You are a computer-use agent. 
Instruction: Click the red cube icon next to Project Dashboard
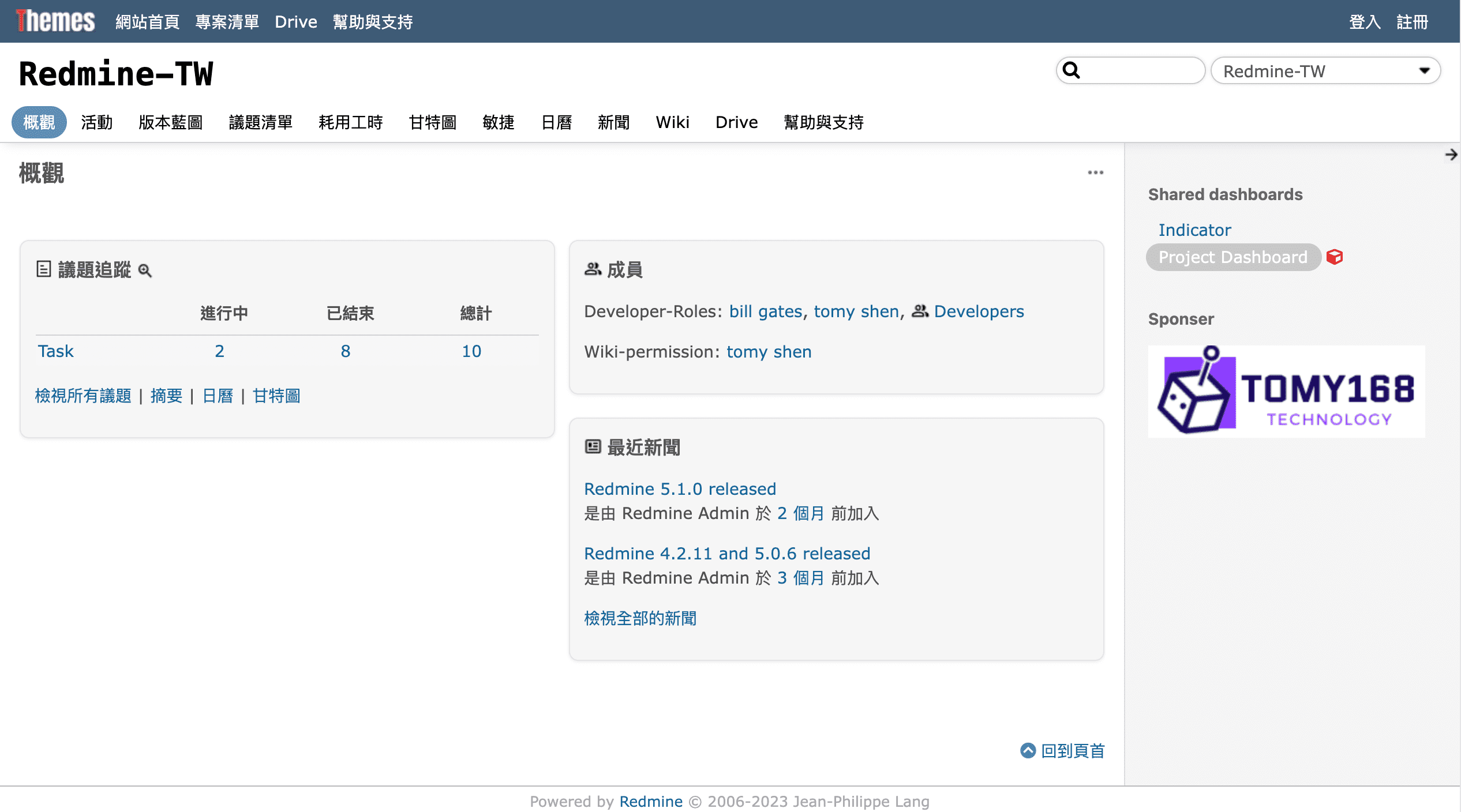pos(1335,257)
